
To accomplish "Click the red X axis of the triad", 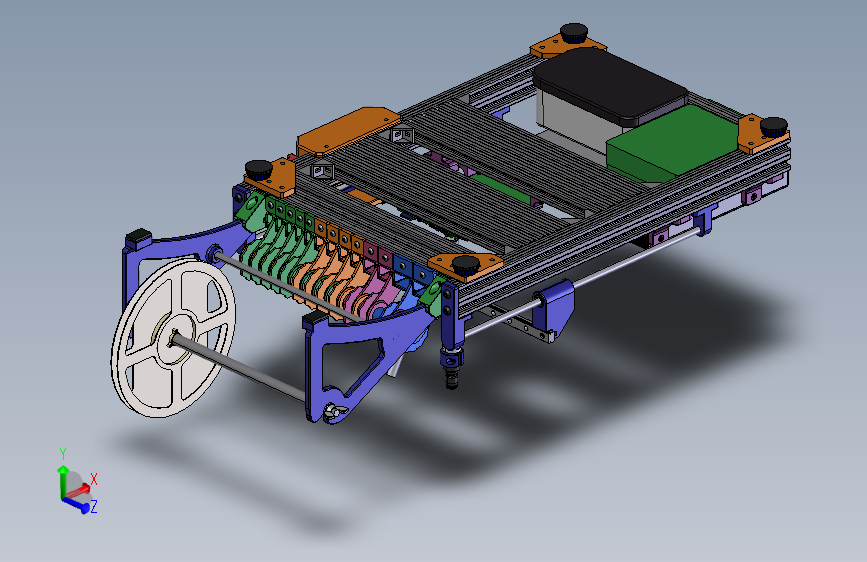I will [79, 490].
